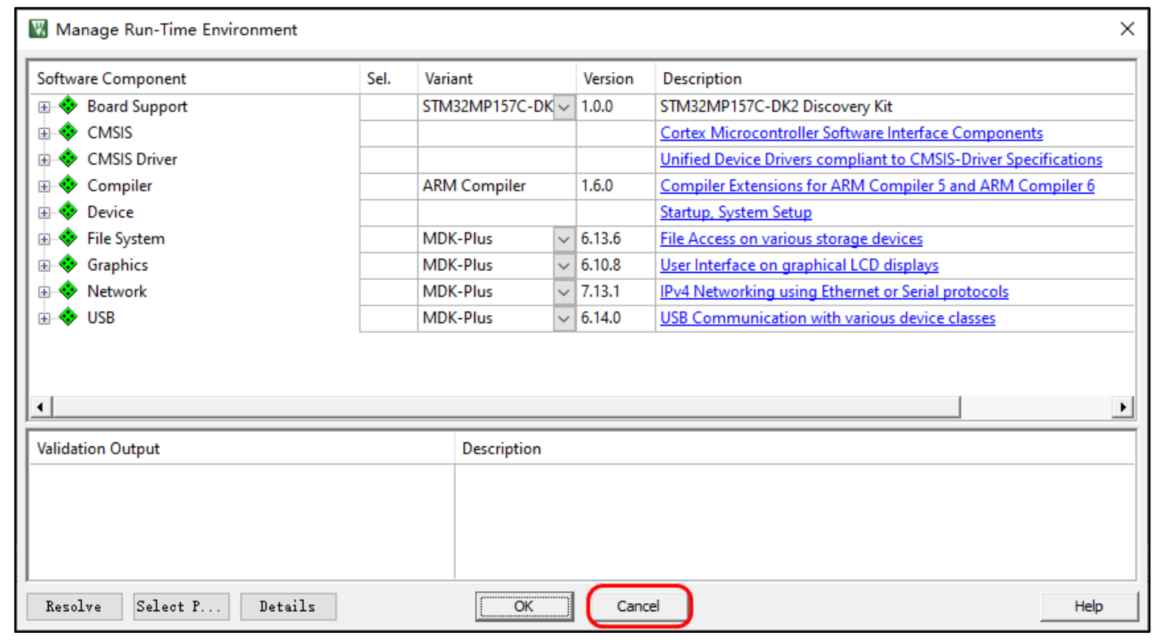Click version 6.14.0 cell
This screenshot has height=642, width=1166.
[x=616, y=318]
